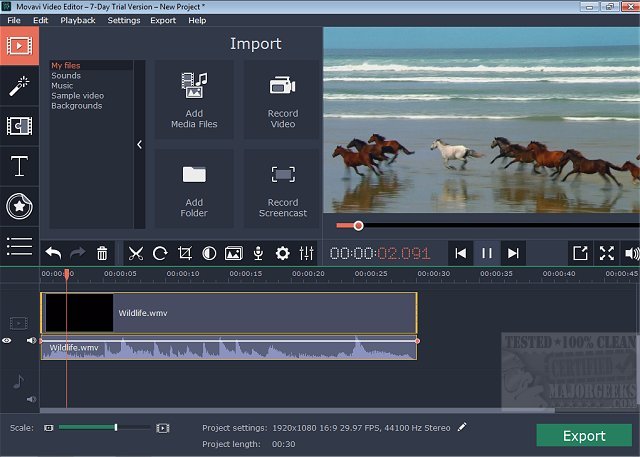Click the green Export button
640x457 pixels.
point(583,436)
